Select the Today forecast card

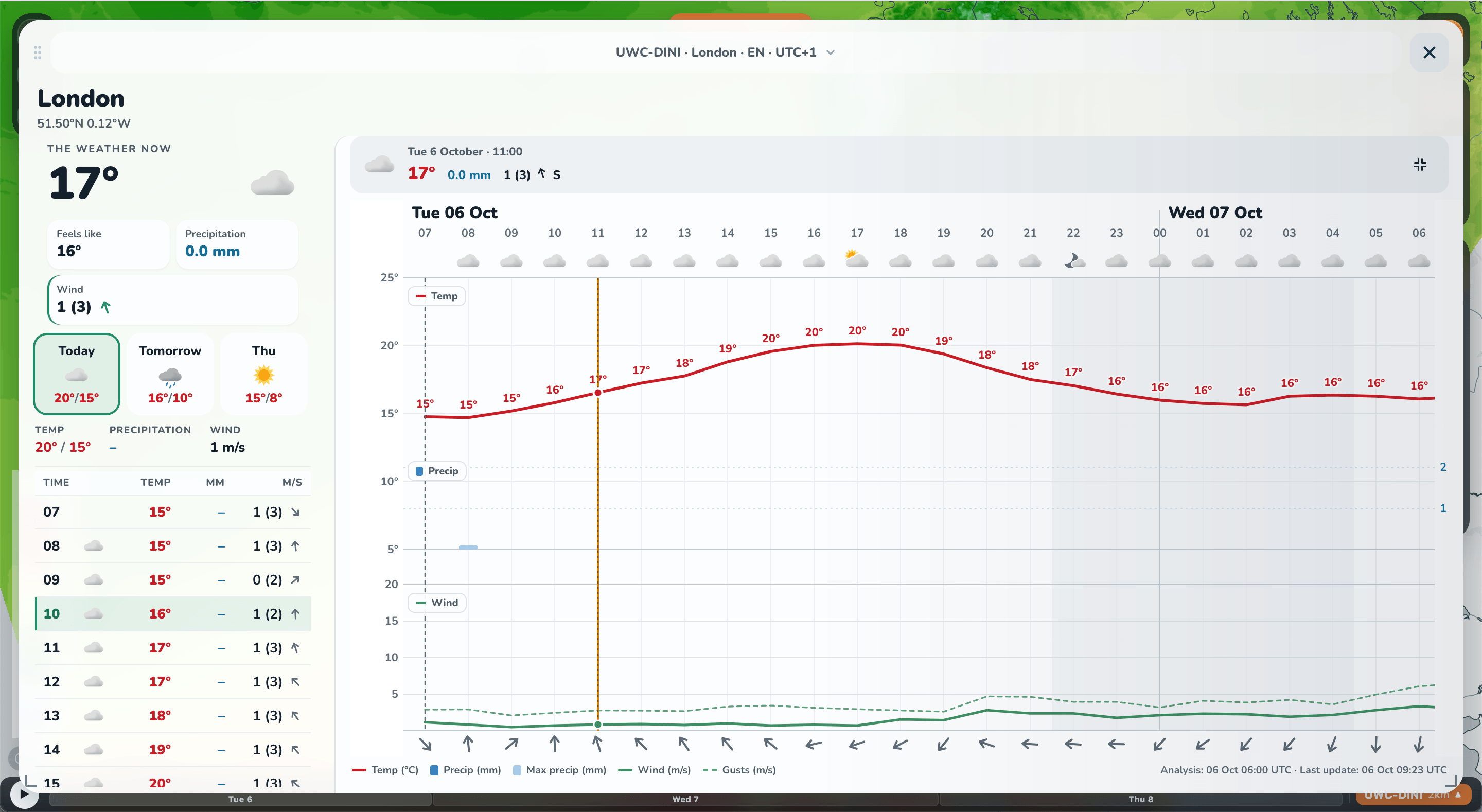click(77, 374)
